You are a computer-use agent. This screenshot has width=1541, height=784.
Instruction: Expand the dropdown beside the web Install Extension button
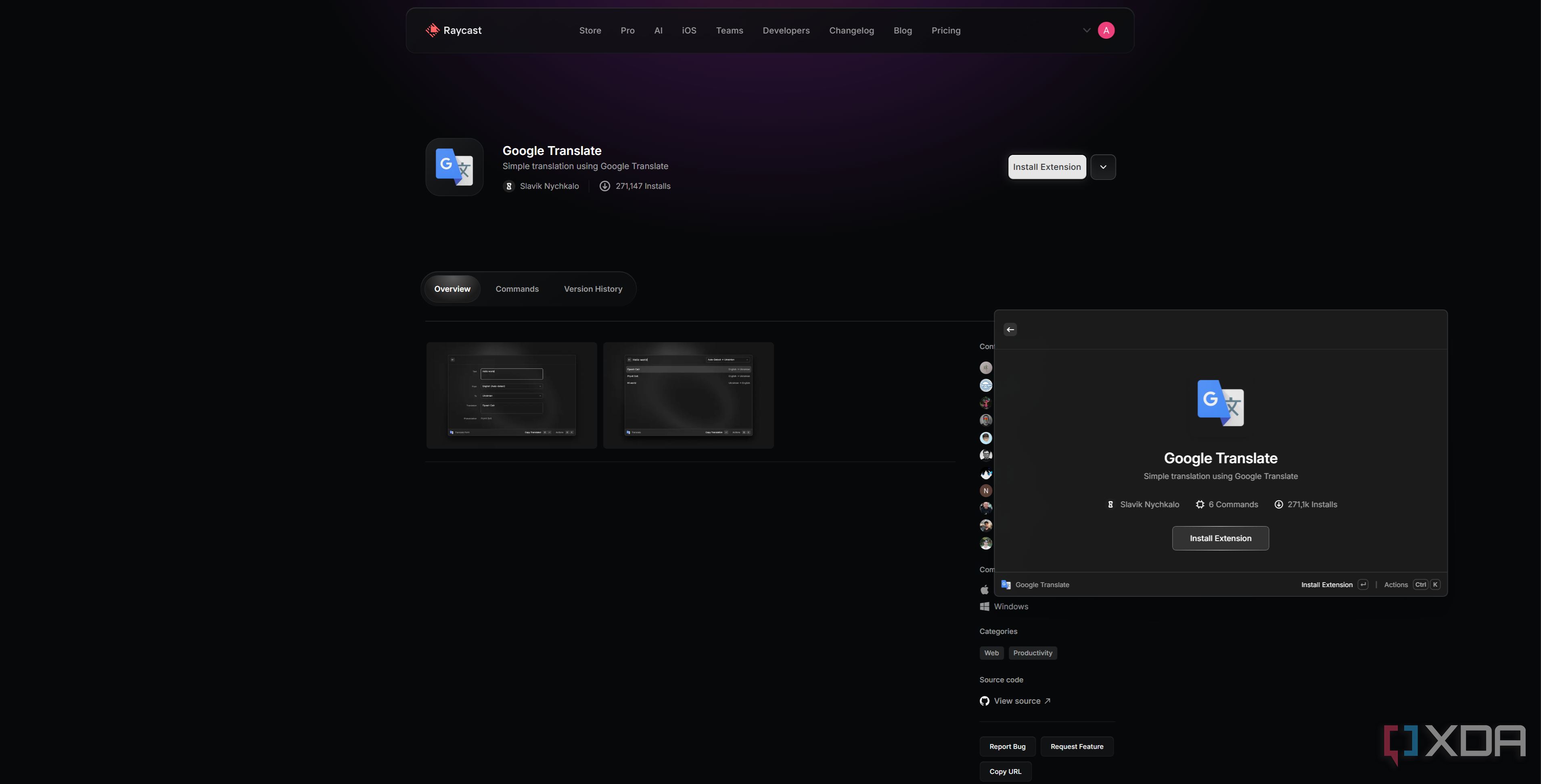coord(1103,167)
